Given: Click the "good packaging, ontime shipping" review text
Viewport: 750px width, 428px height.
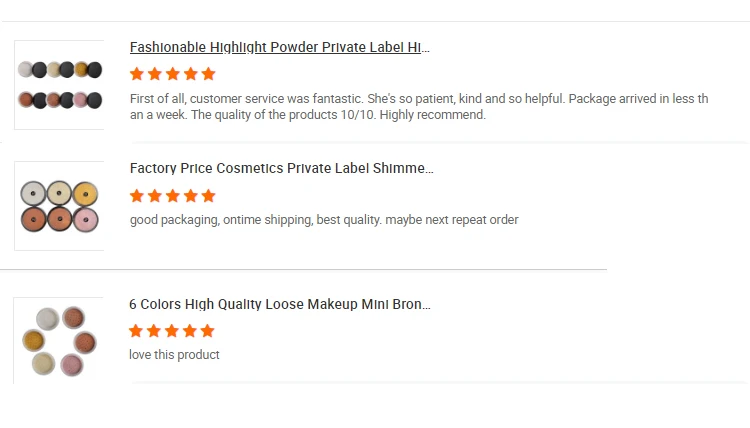Looking at the screenshot, I should click(324, 220).
